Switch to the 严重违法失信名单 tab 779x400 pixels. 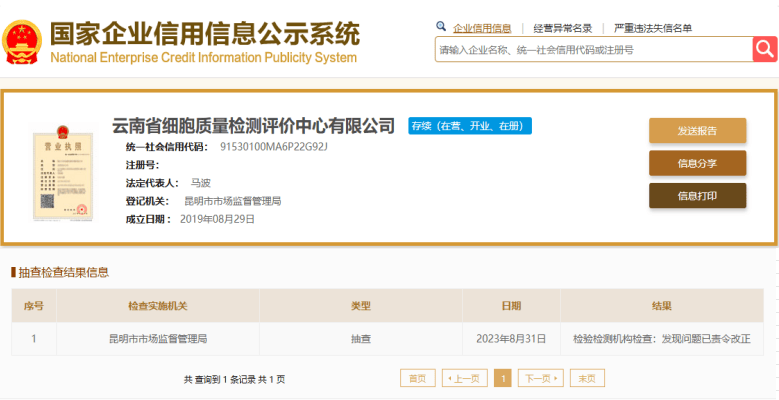tap(653, 28)
